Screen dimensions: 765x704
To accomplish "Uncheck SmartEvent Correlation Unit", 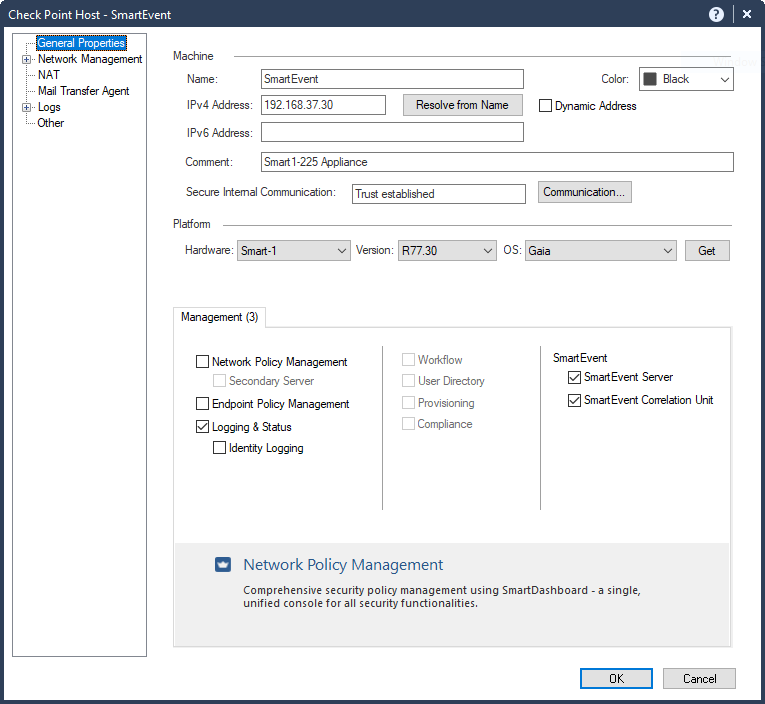I will [x=574, y=400].
